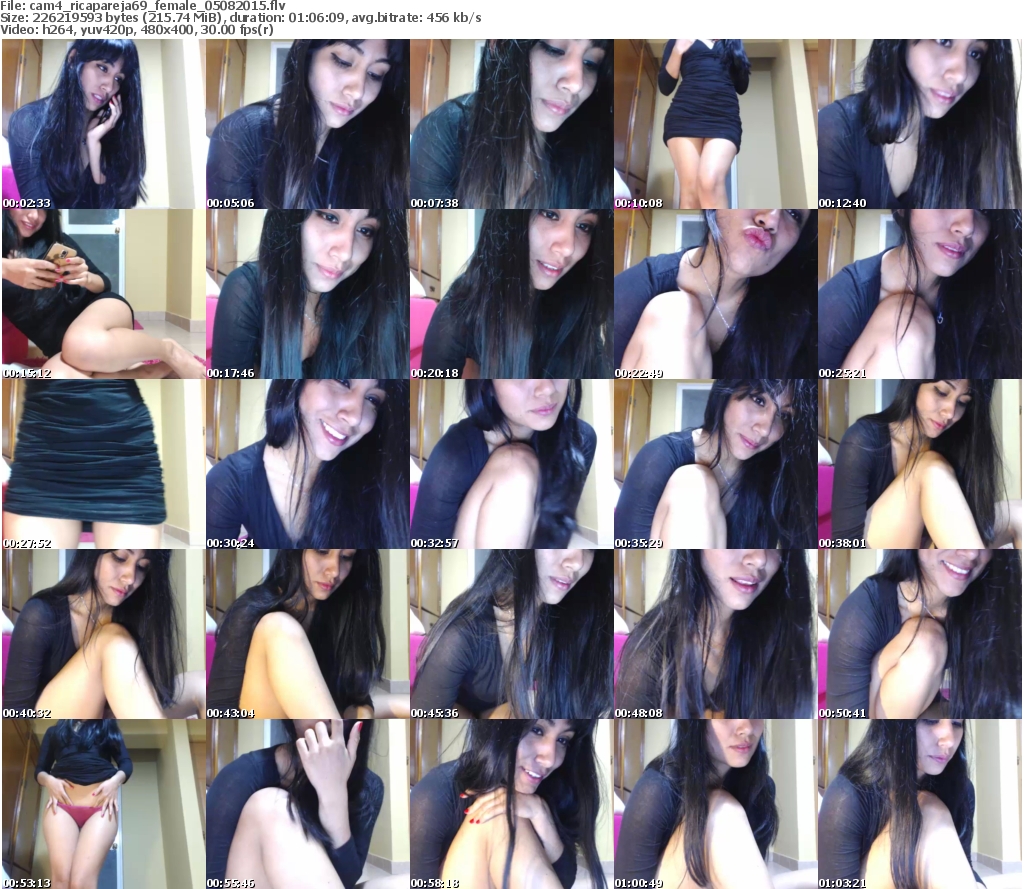Open the frame stamped 00:17:46

[308, 294]
